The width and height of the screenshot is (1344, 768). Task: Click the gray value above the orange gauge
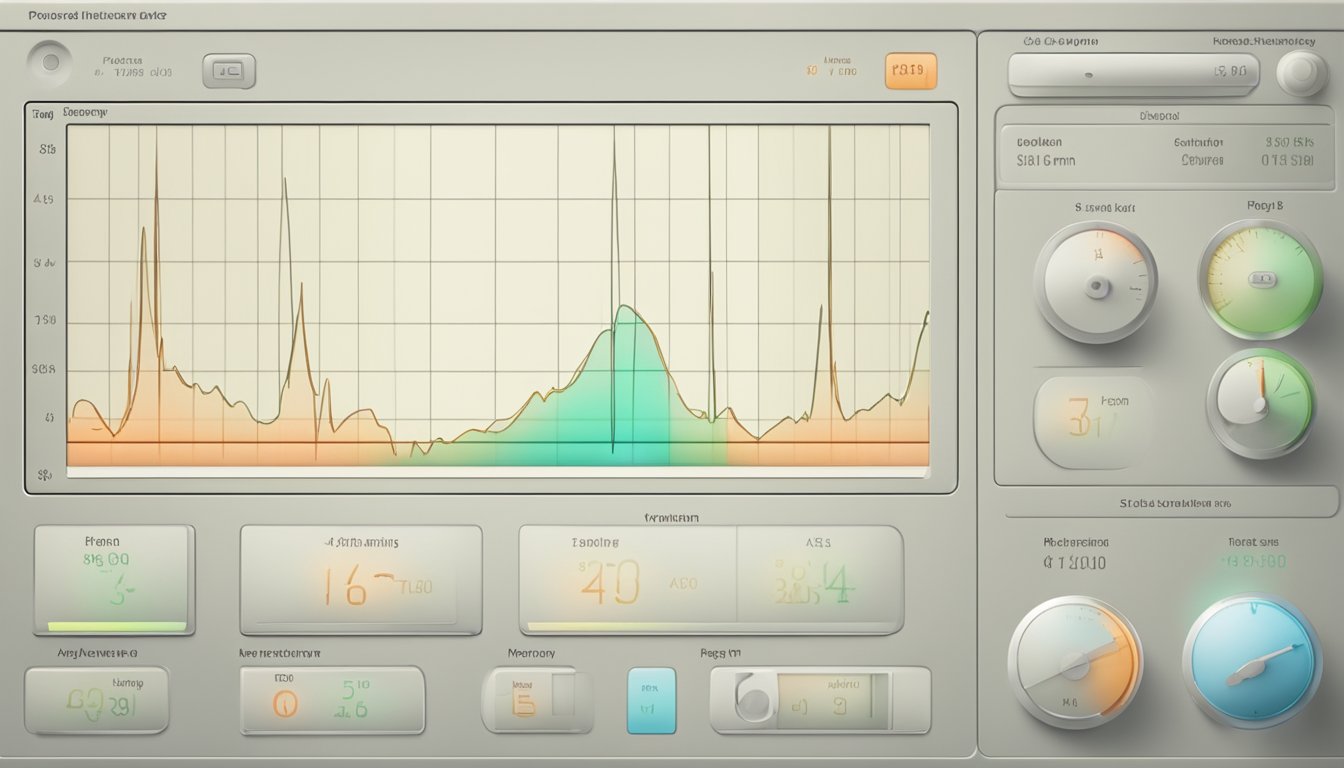pyautogui.click(x=1075, y=562)
